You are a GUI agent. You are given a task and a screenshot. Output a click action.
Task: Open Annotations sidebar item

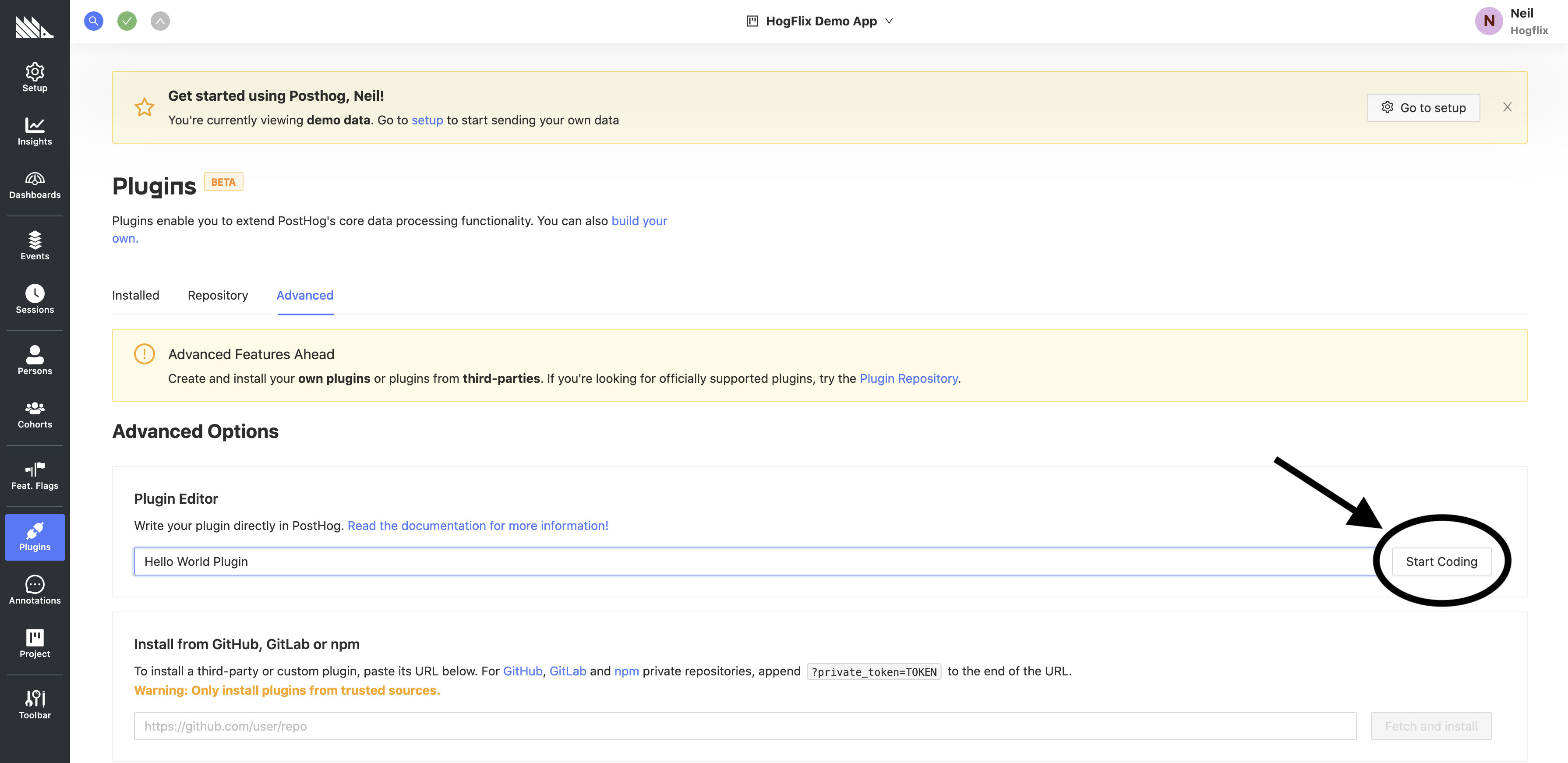point(35,590)
